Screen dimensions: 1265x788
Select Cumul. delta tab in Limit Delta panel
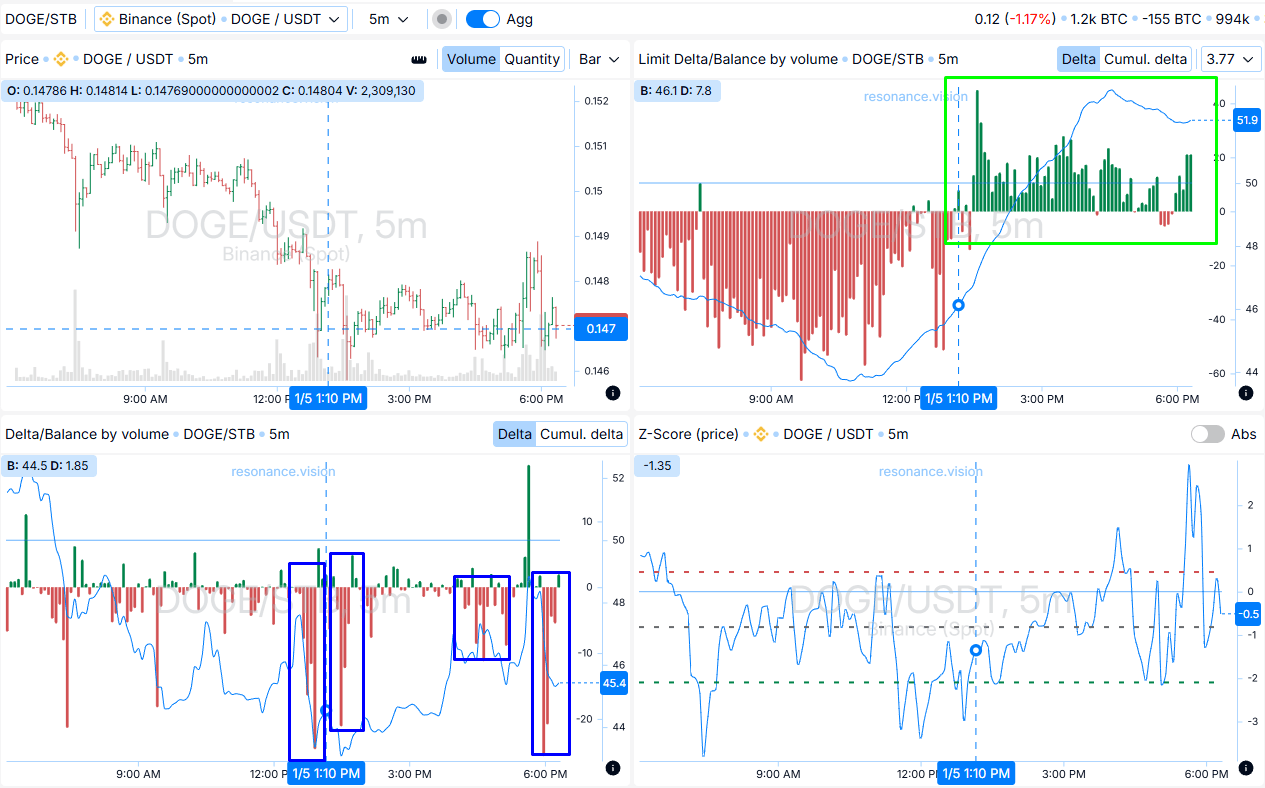point(1145,59)
